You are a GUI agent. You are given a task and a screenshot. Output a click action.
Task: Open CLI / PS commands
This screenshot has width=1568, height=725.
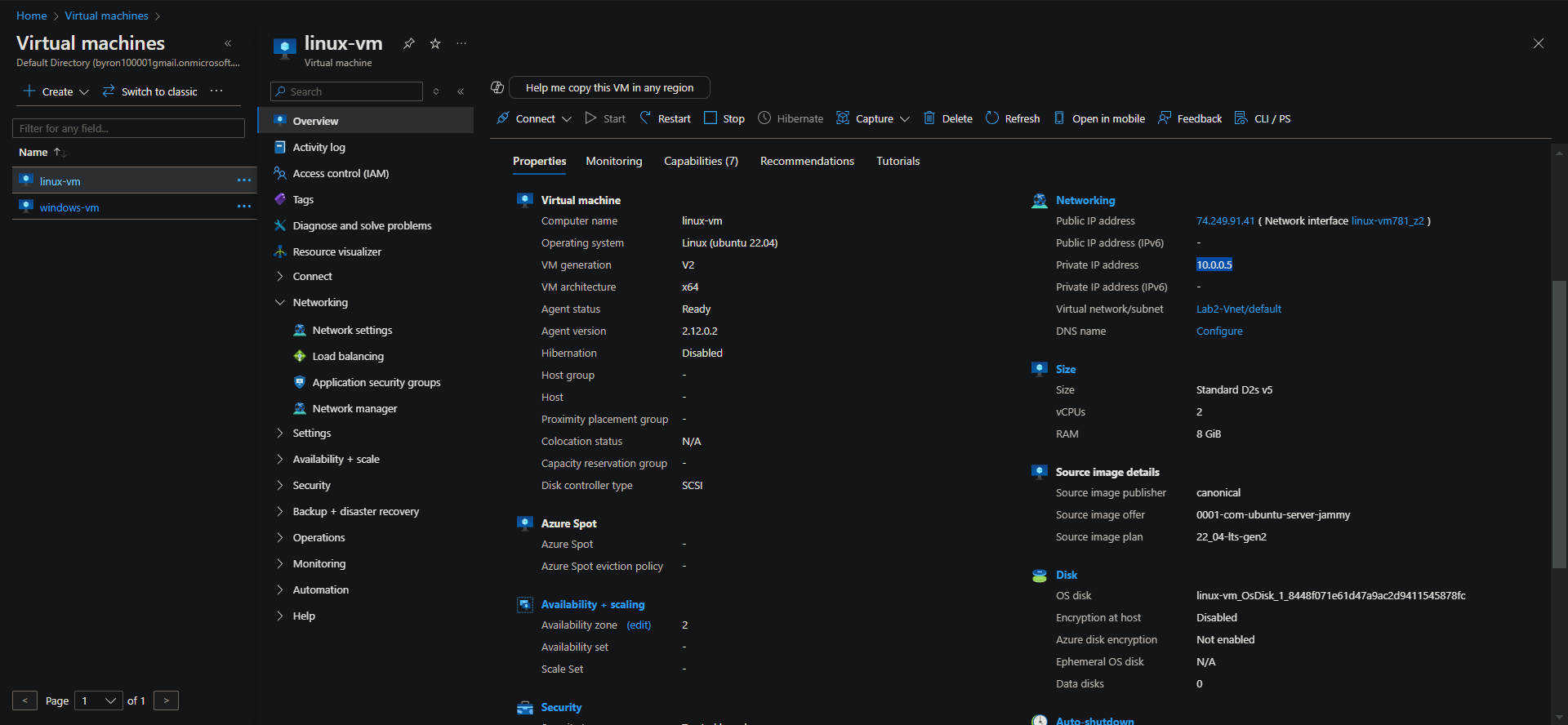click(1263, 118)
